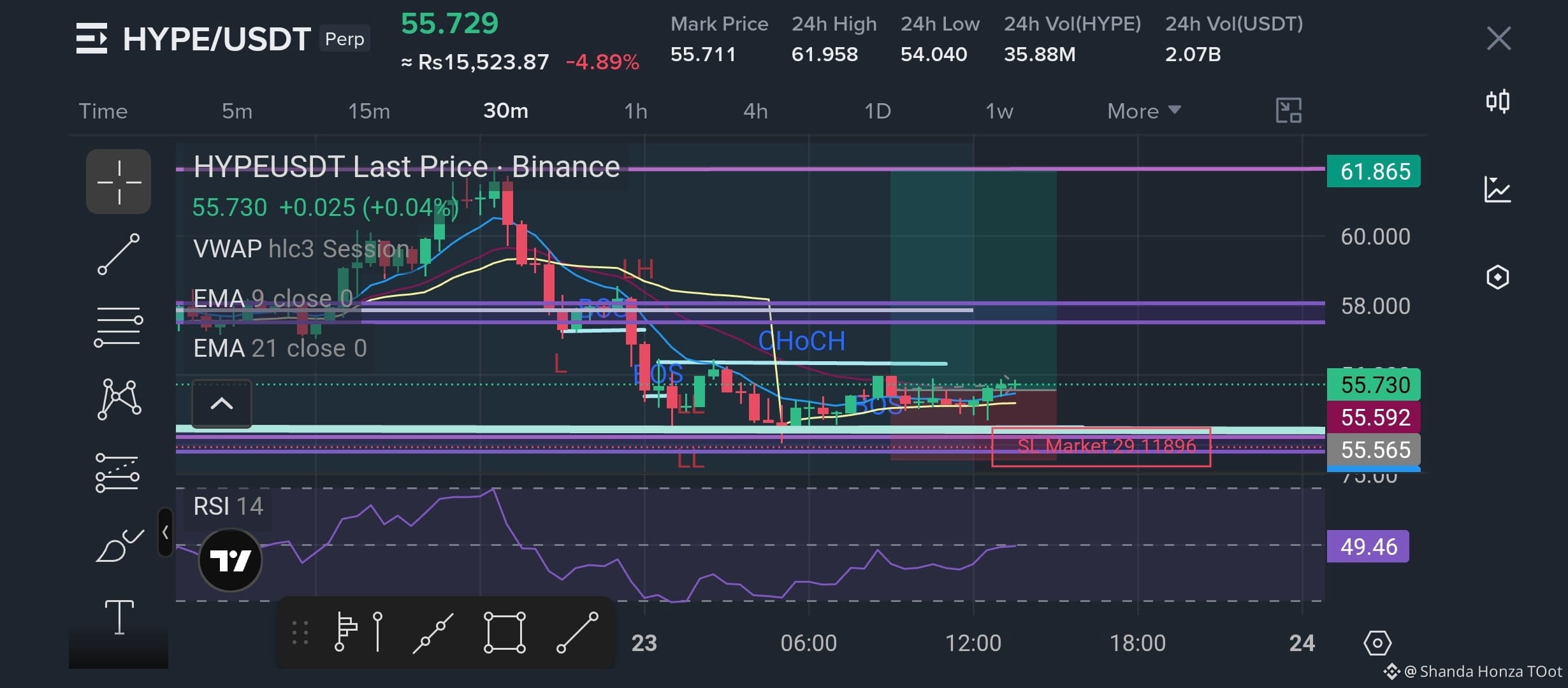Click the 12:00 time axis label
1568x688 pixels.
pos(973,643)
